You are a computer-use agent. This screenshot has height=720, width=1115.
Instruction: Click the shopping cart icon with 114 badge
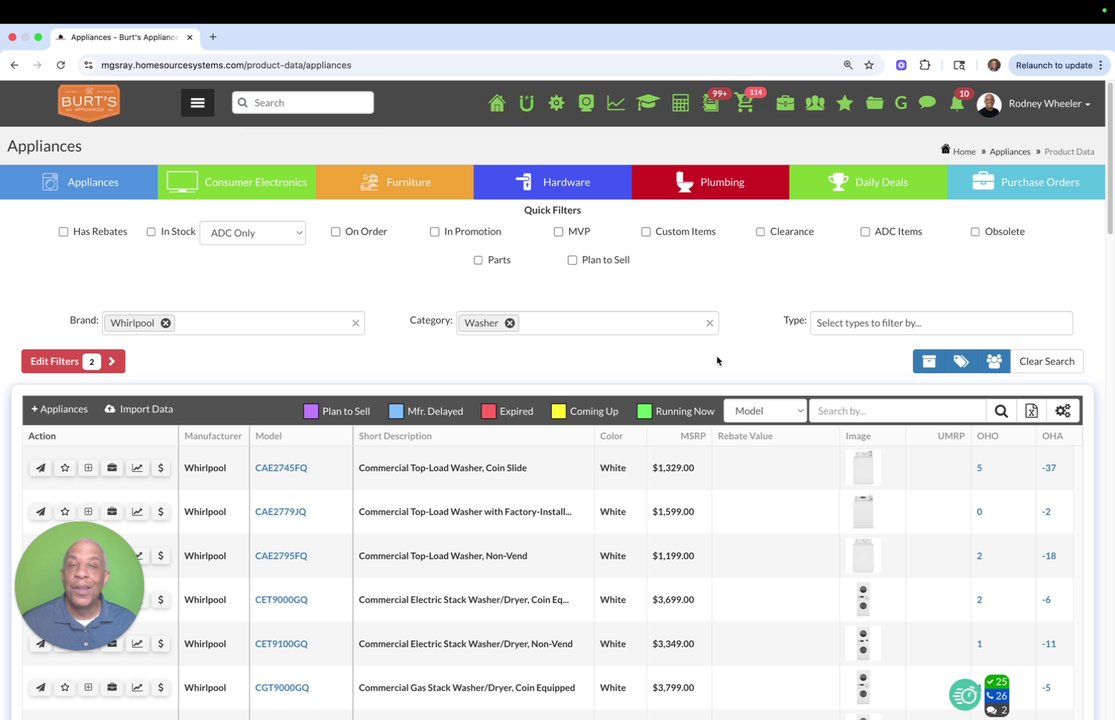(745, 104)
